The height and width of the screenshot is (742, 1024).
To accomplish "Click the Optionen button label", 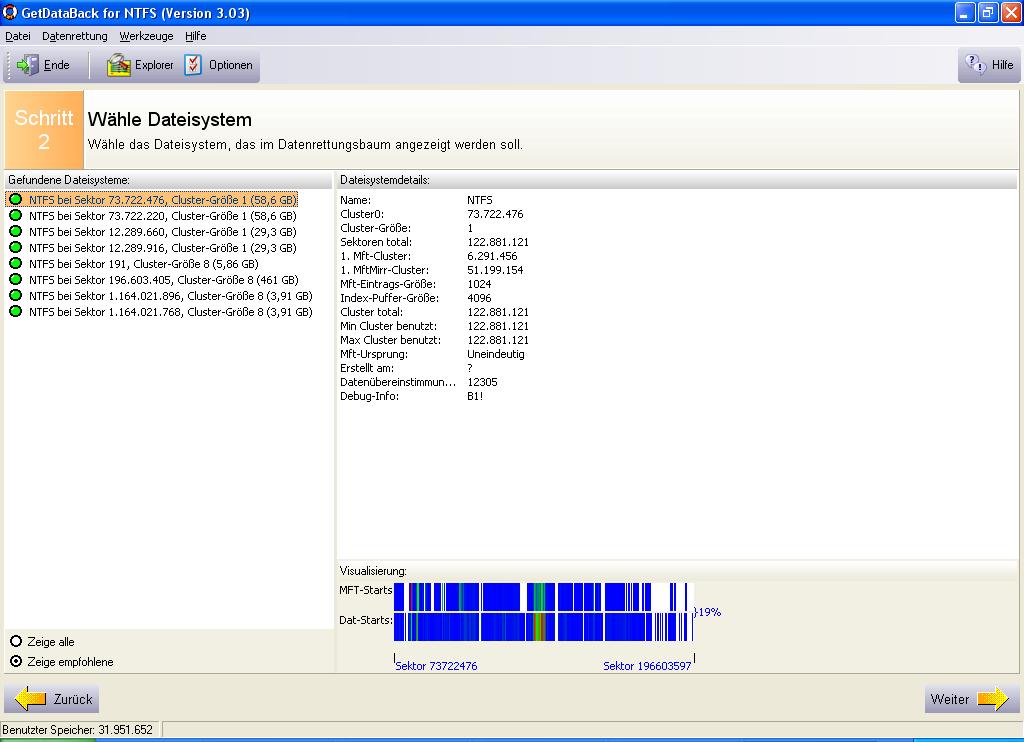I will point(231,65).
